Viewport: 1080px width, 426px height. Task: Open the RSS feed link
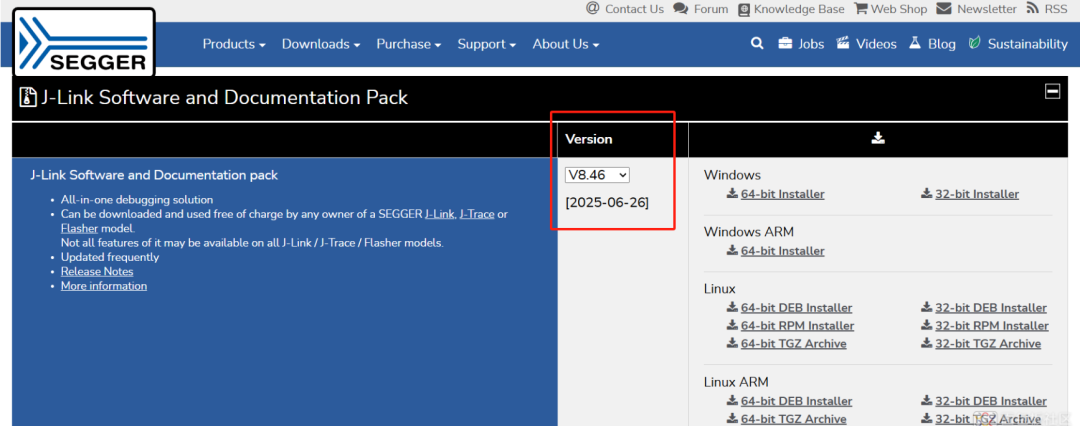click(1046, 9)
